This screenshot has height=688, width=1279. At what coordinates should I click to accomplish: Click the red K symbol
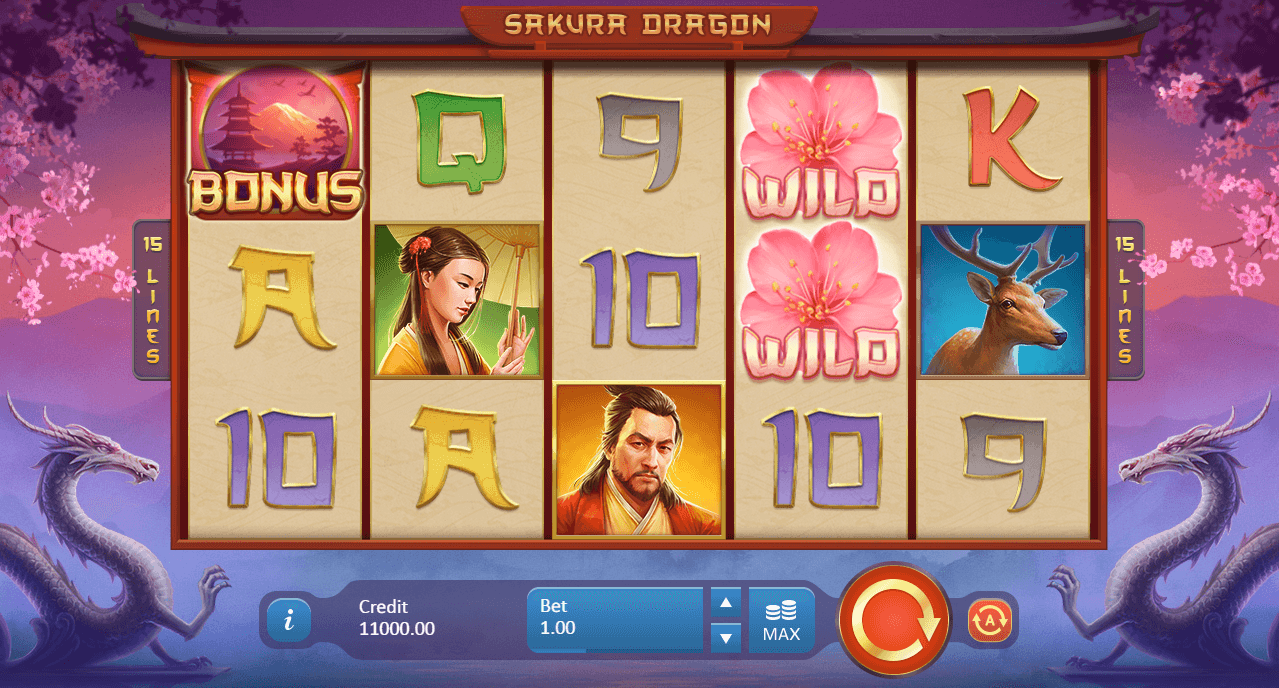[1004, 140]
